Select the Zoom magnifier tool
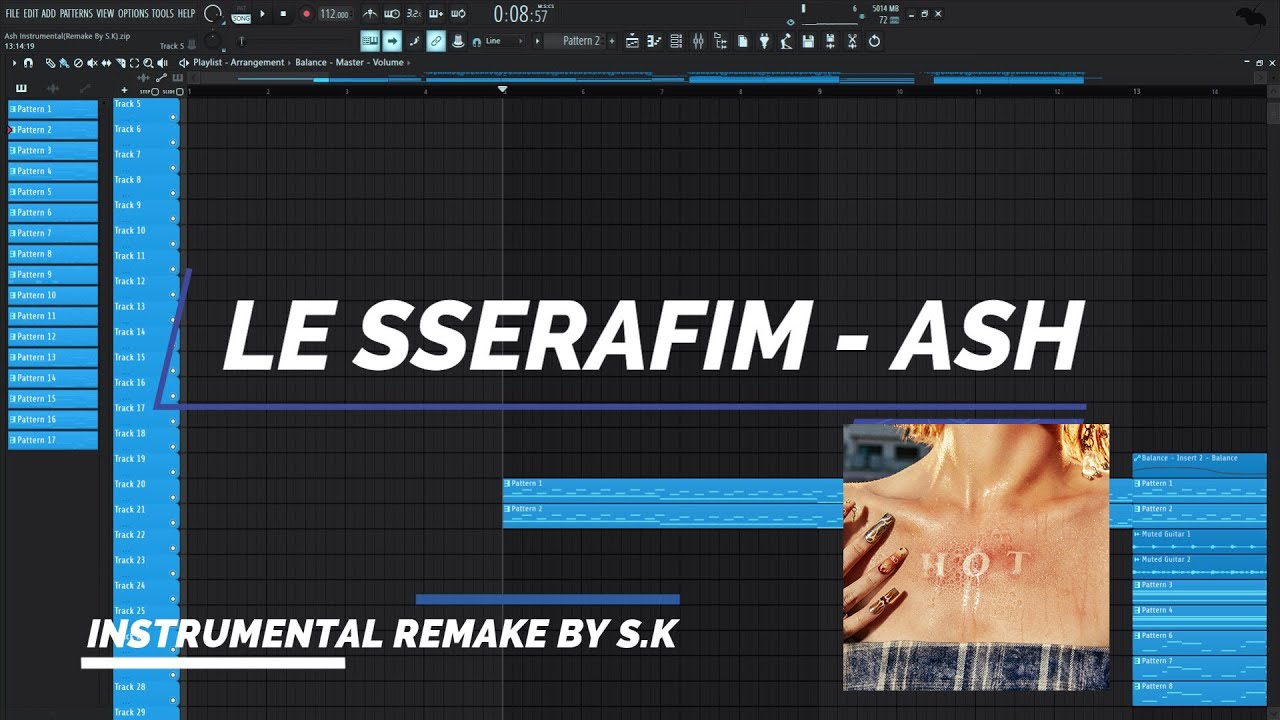Viewport: 1280px width, 720px height. click(148, 63)
